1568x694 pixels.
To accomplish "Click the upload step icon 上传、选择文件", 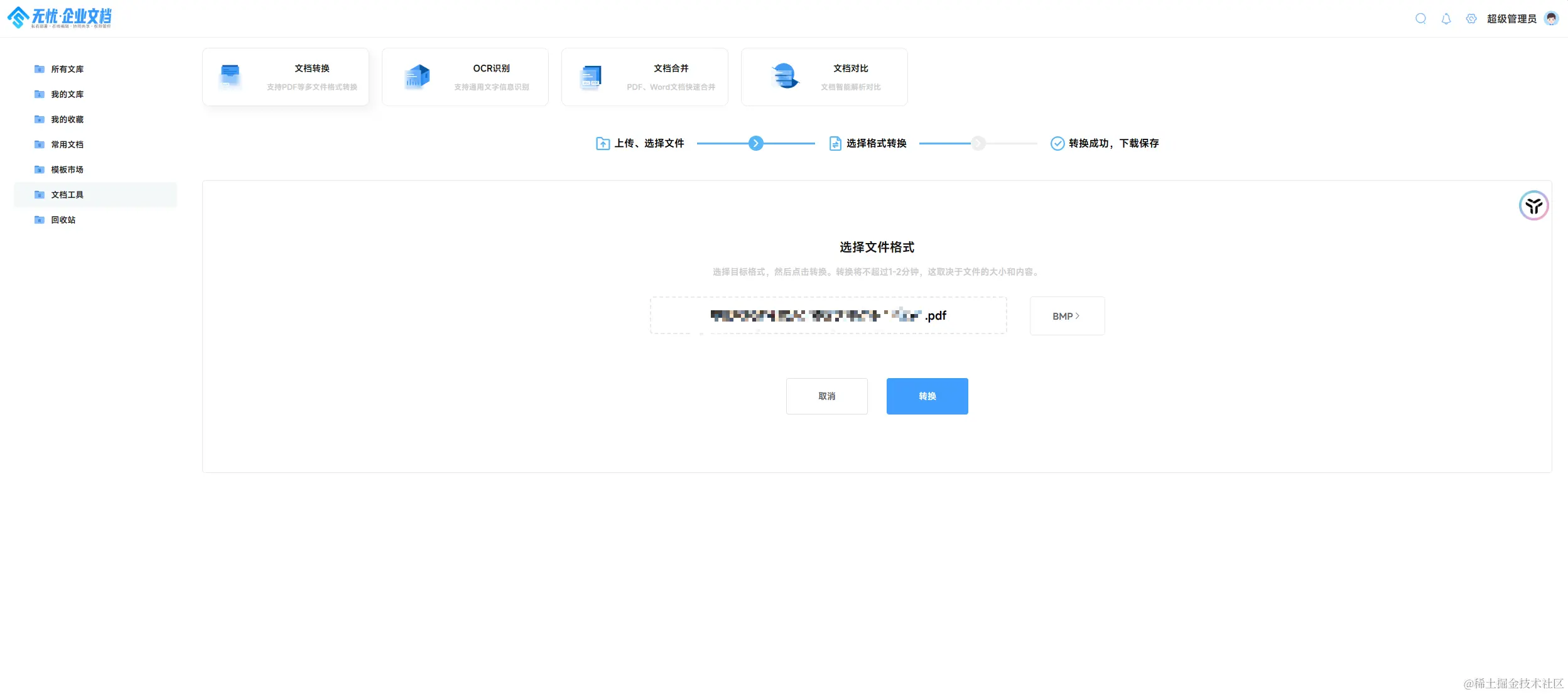I will pyautogui.click(x=602, y=143).
